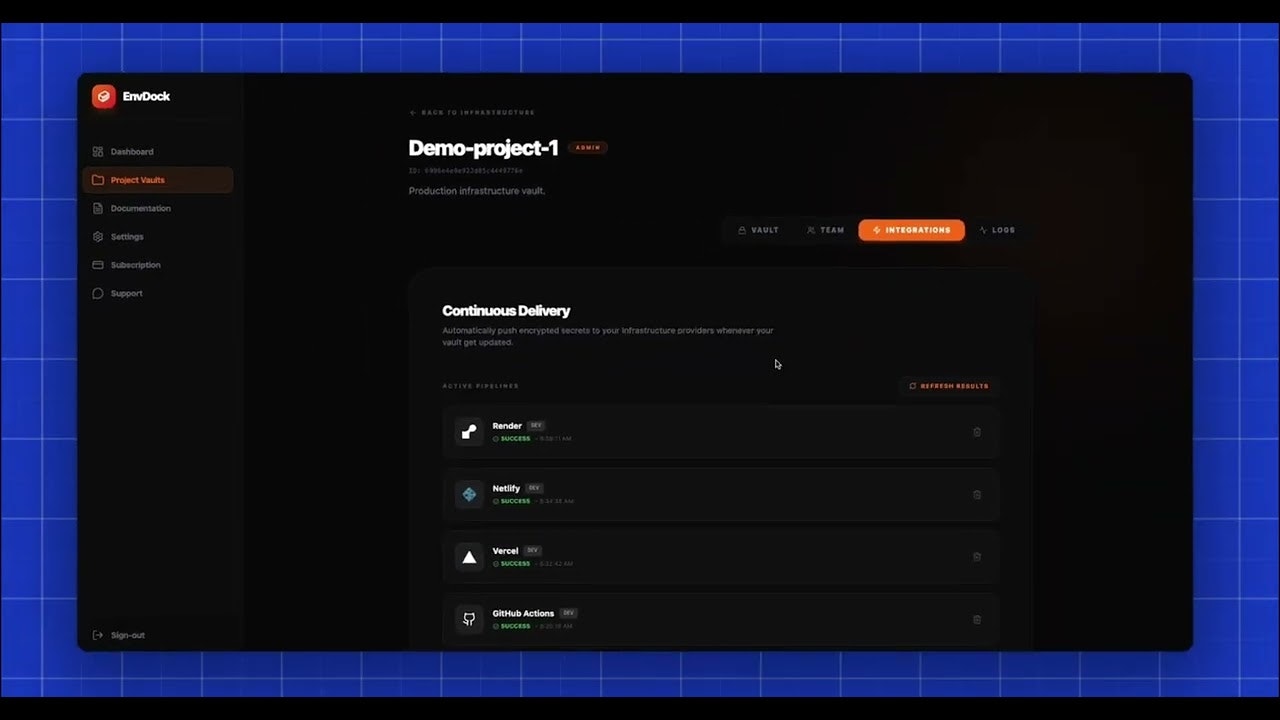Screen dimensions: 1280x720
Task: Select the Integrations tab
Action: point(911,230)
